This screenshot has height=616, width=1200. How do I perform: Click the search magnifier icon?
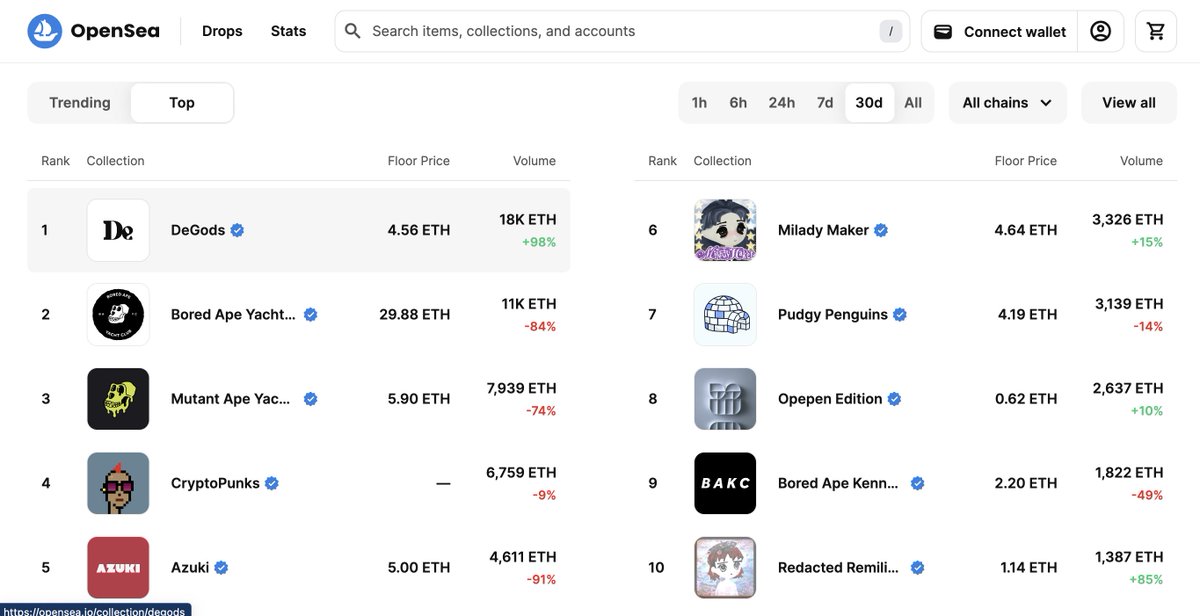(352, 31)
